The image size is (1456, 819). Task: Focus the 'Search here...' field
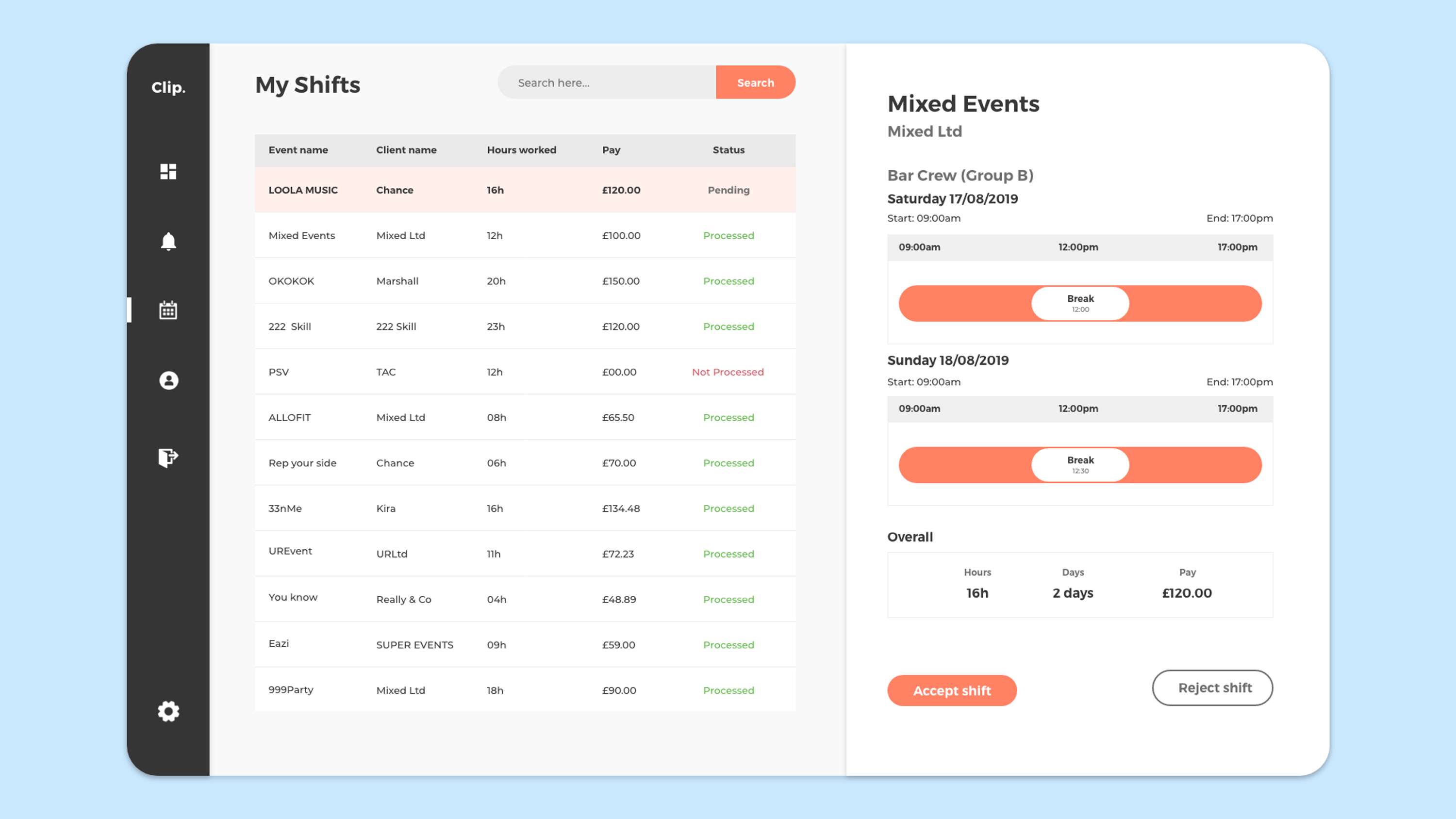(x=607, y=82)
